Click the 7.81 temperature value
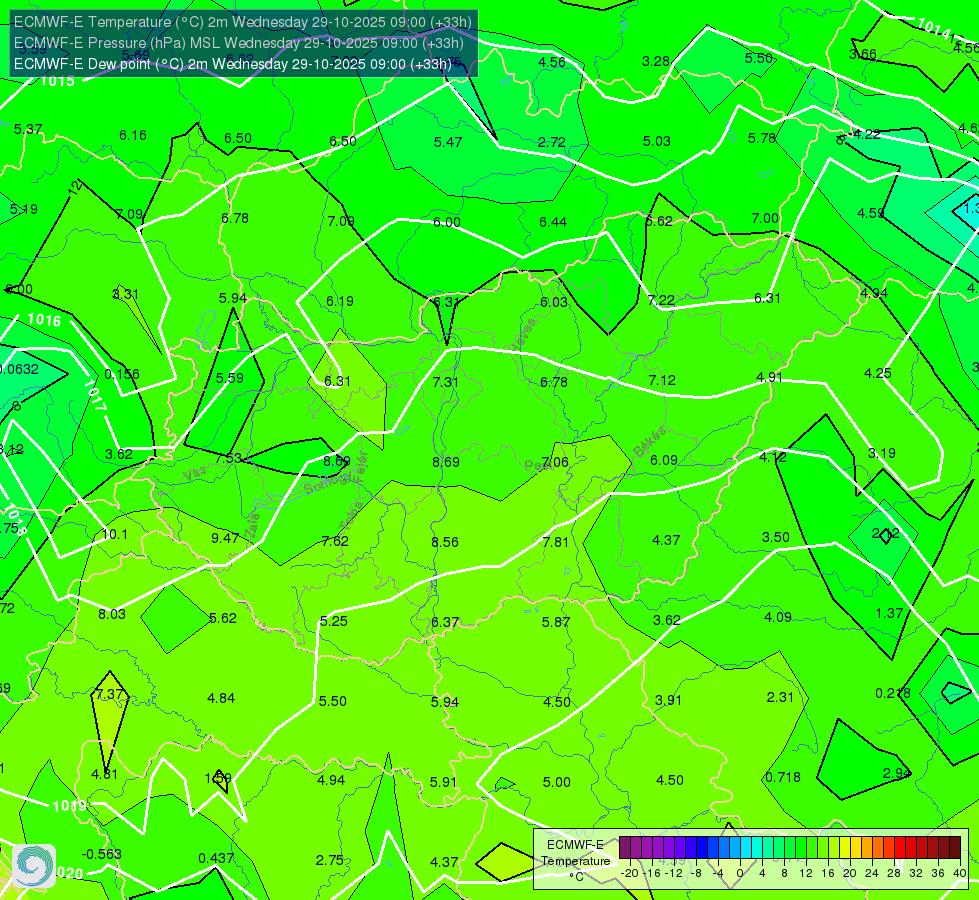Image resolution: width=979 pixels, height=900 pixels. tap(555, 542)
